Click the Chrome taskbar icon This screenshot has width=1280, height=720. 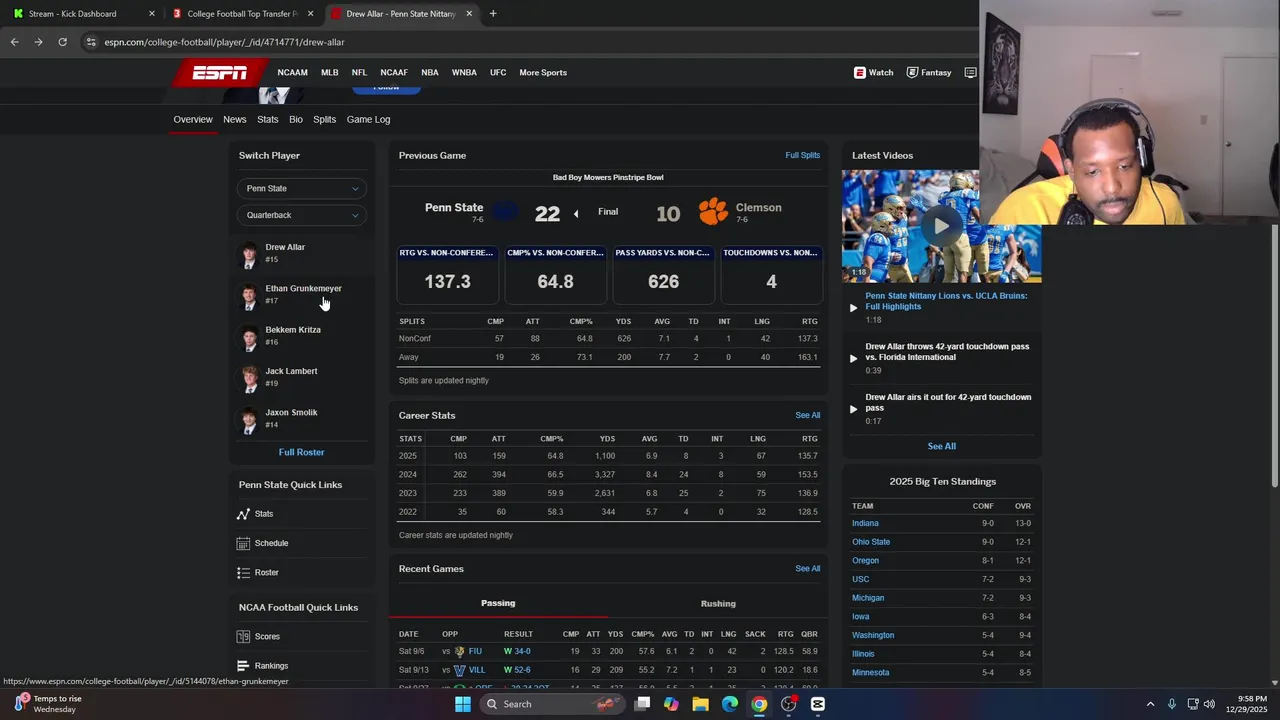click(759, 704)
